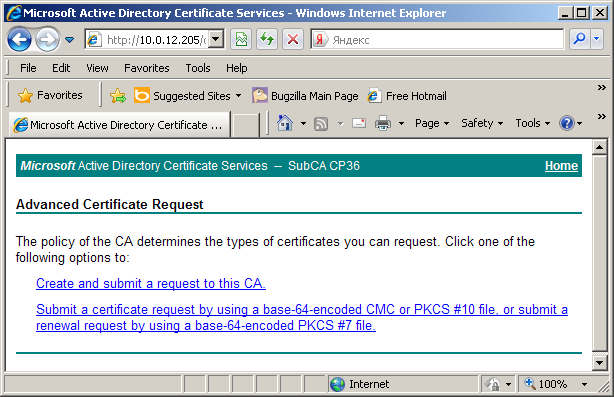
Task: Open search provider options dropdown
Action: coord(596,39)
